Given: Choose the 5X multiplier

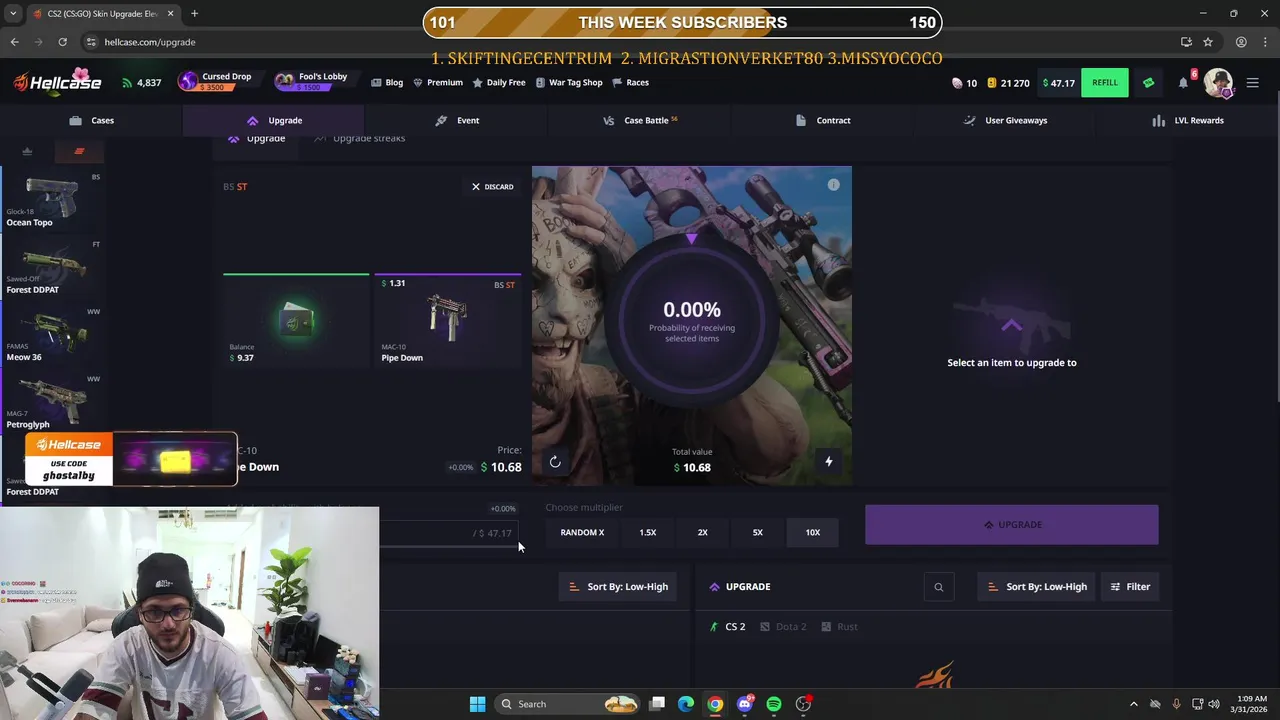Looking at the screenshot, I should click(758, 532).
